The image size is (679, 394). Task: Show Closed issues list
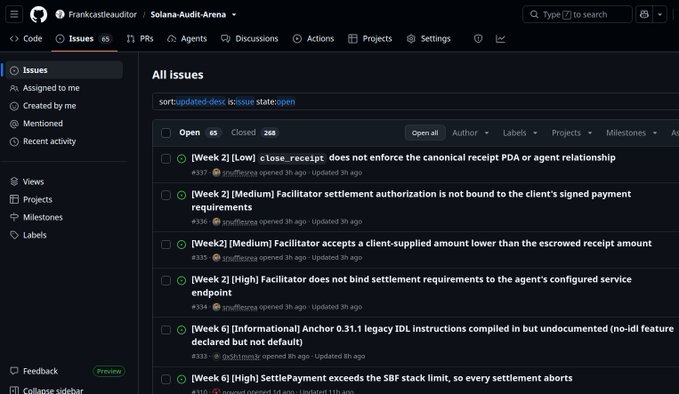(x=254, y=132)
